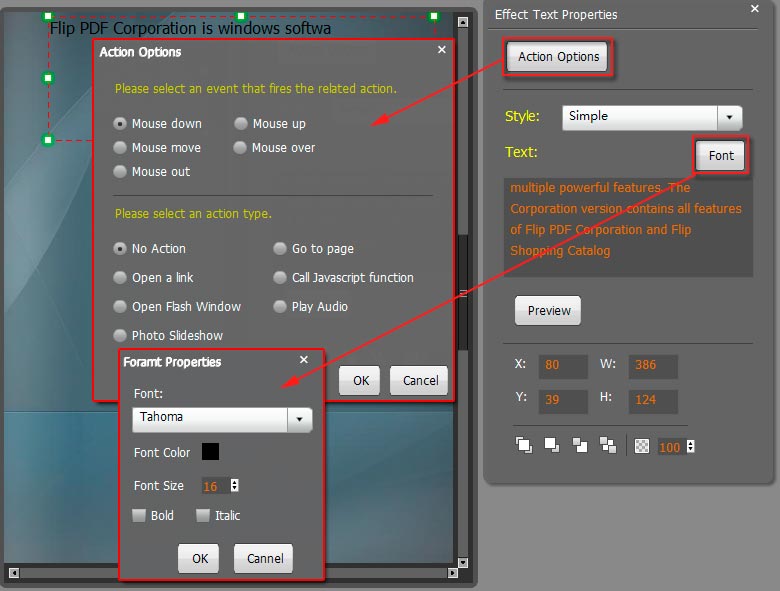Click the checkerboard opacity icon

point(642,447)
